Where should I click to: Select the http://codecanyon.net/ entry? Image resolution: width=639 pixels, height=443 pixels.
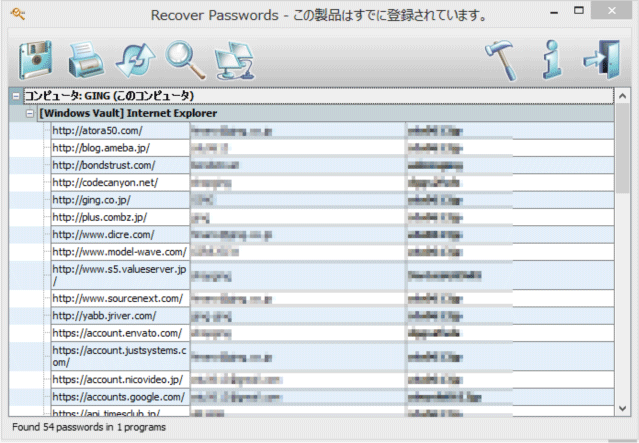[120, 183]
